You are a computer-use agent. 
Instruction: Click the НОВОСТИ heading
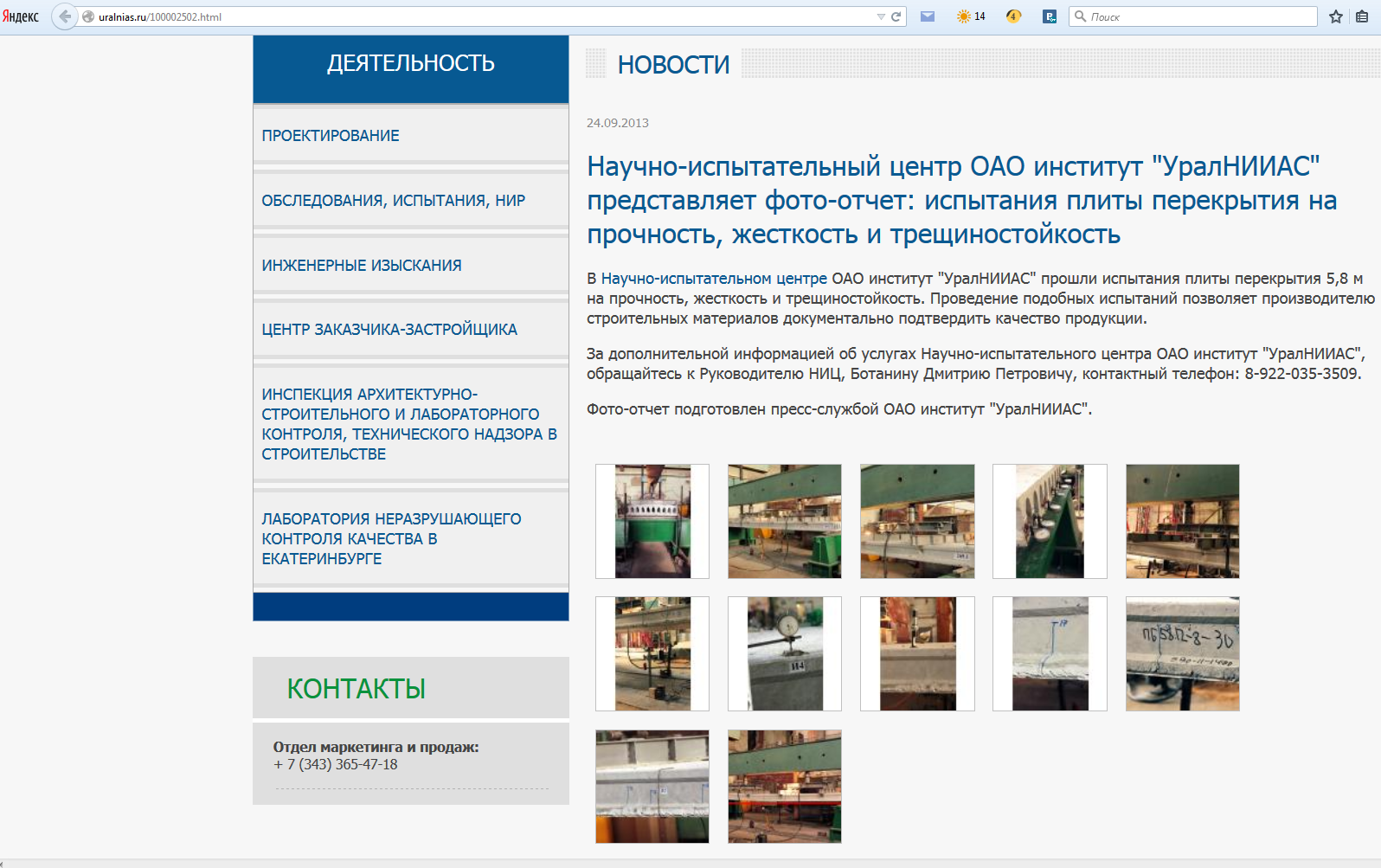coord(673,65)
